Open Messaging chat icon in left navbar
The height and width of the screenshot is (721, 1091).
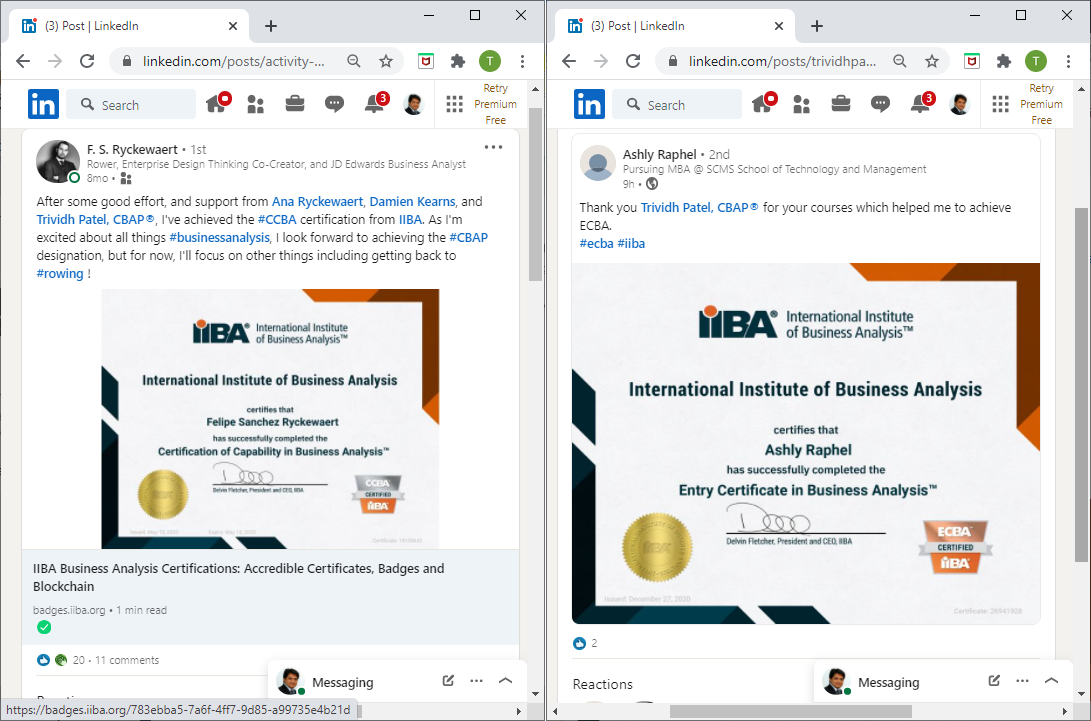pyautogui.click(x=335, y=104)
